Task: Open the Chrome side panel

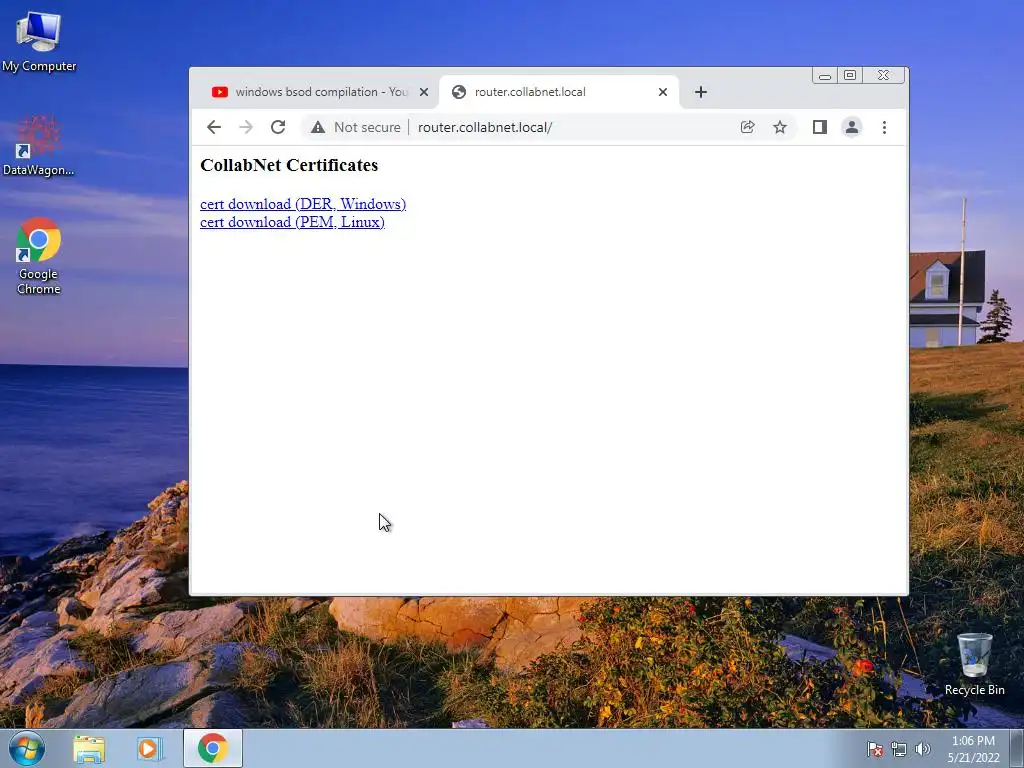Action: [x=820, y=127]
